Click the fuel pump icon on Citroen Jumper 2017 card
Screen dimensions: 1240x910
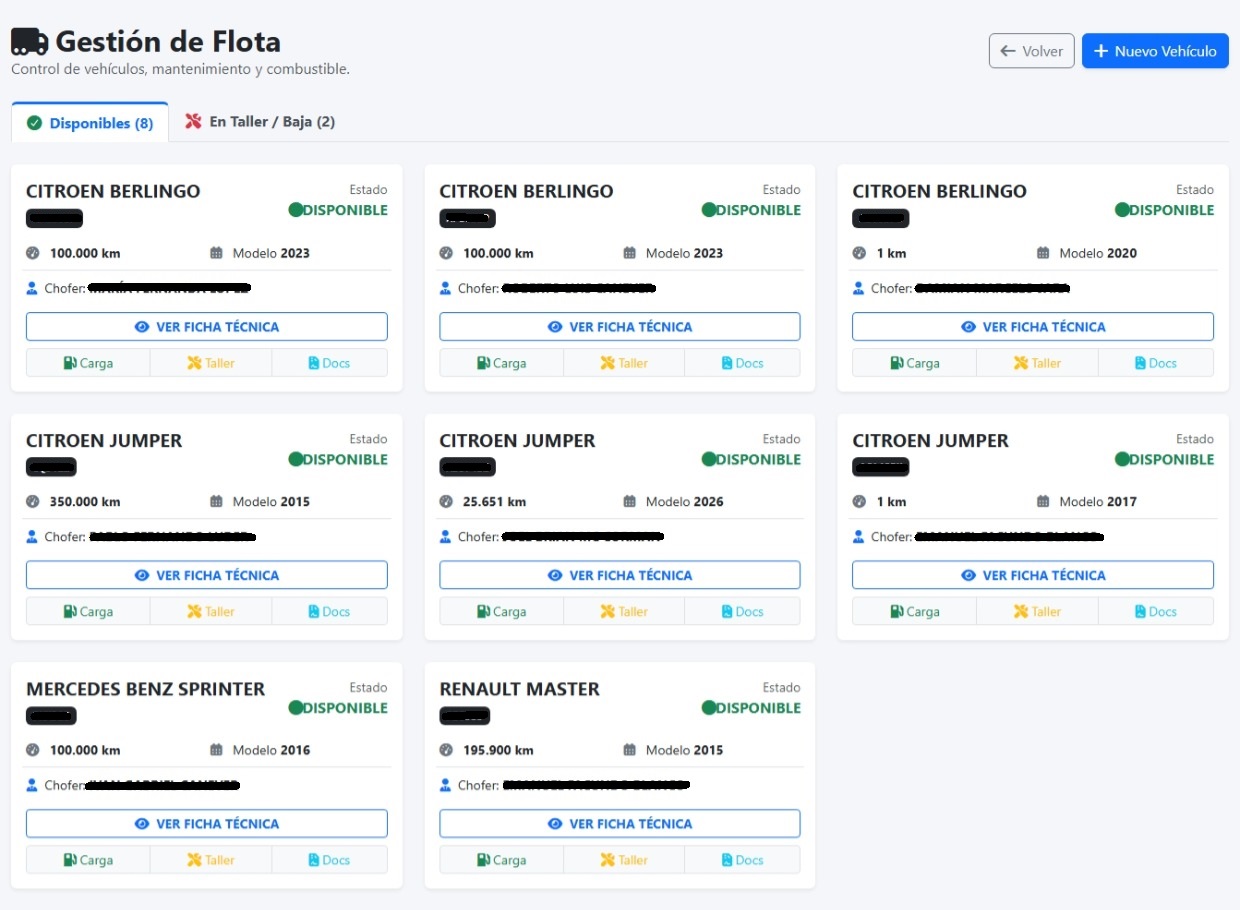897,611
